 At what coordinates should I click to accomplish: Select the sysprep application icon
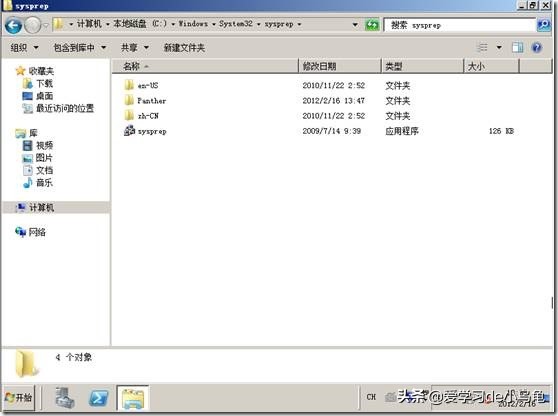point(129,131)
